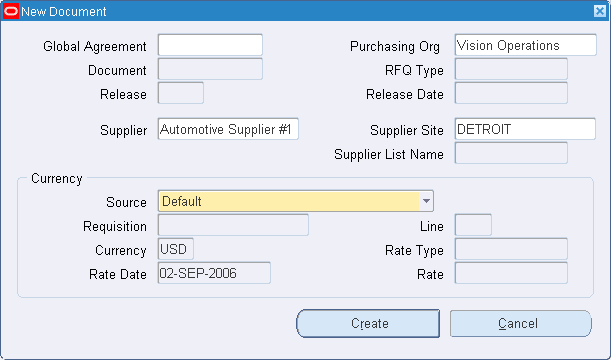The image size is (611, 360).
Task: Click the Purchasing Org field
Action: [525, 45]
